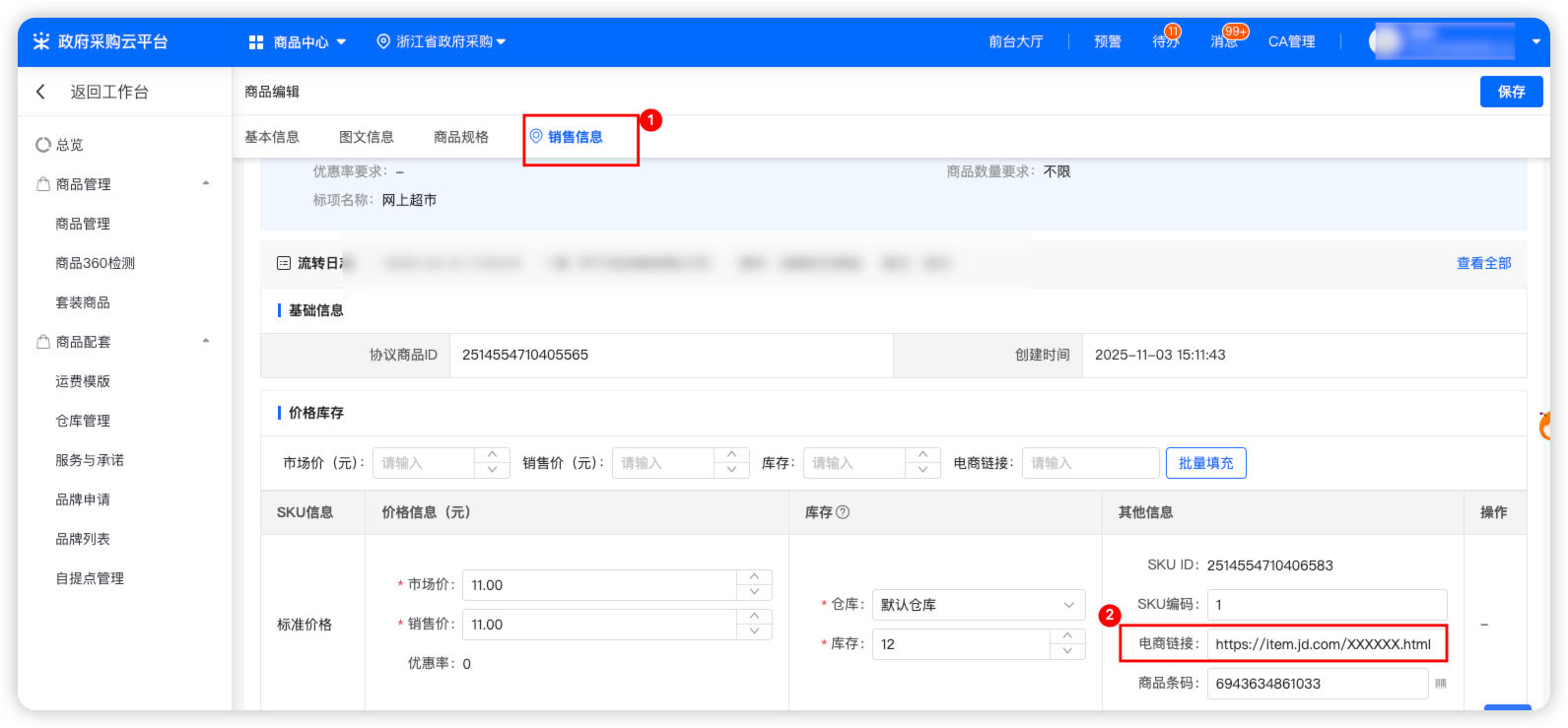Viewport: 1568px width, 728px height.
Task: Click the barcode scan icon beside 商品条码
Action: pos(1441,684)
